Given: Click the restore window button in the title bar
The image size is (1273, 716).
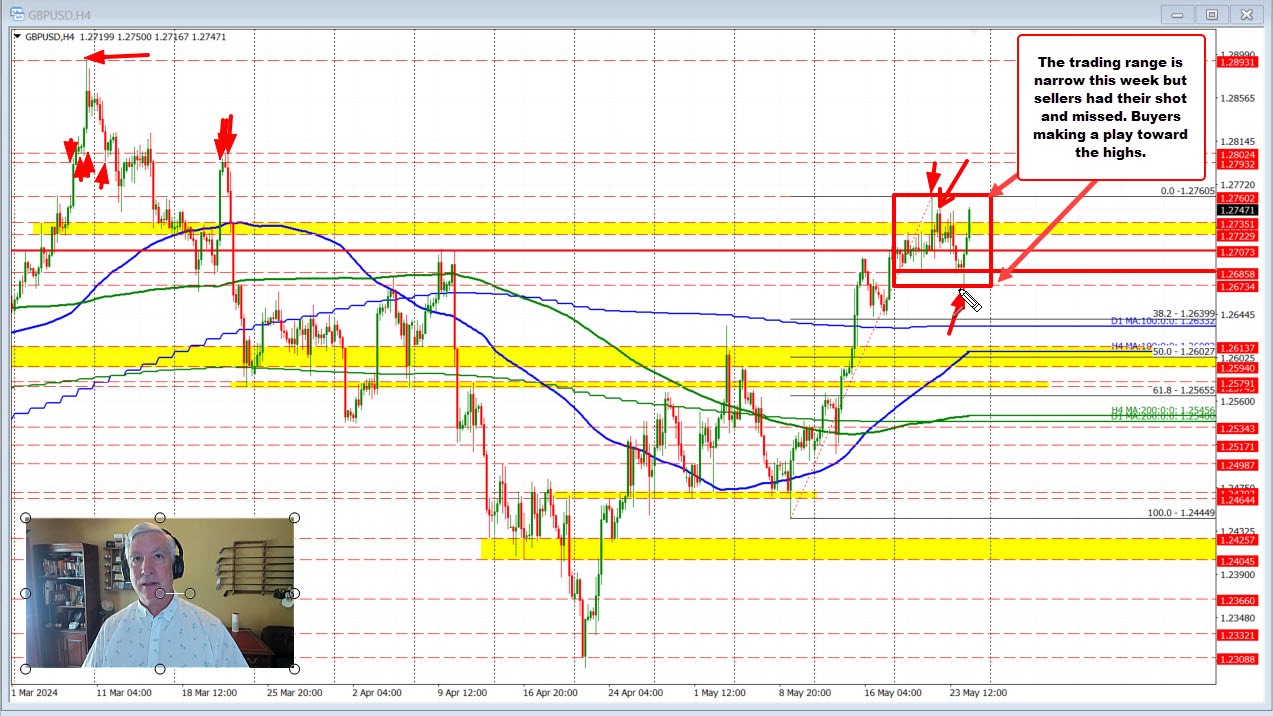Looking at the screenshot, I should click(1211, 14).
